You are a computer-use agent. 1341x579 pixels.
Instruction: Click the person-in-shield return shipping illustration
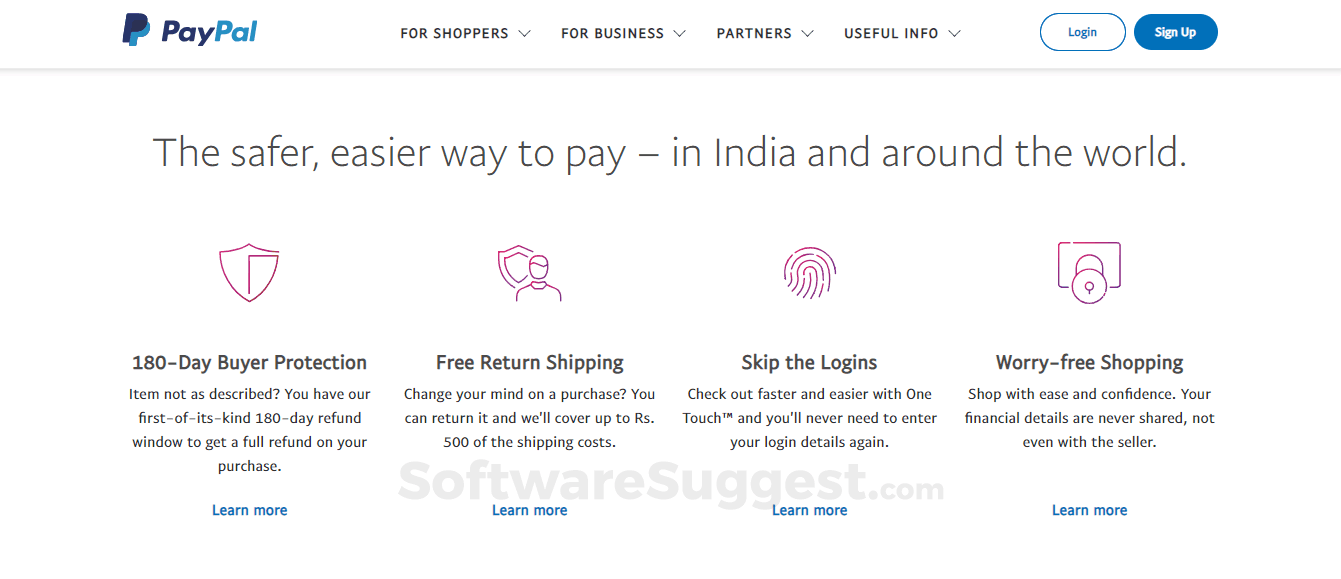529,271
